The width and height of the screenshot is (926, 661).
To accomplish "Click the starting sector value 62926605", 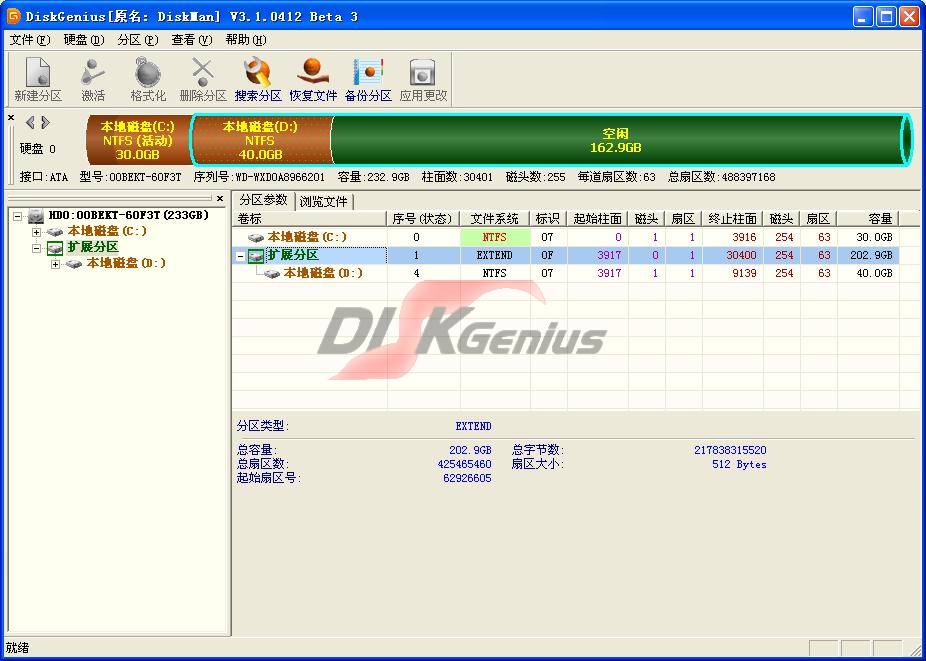I will [x=467, y=478].
